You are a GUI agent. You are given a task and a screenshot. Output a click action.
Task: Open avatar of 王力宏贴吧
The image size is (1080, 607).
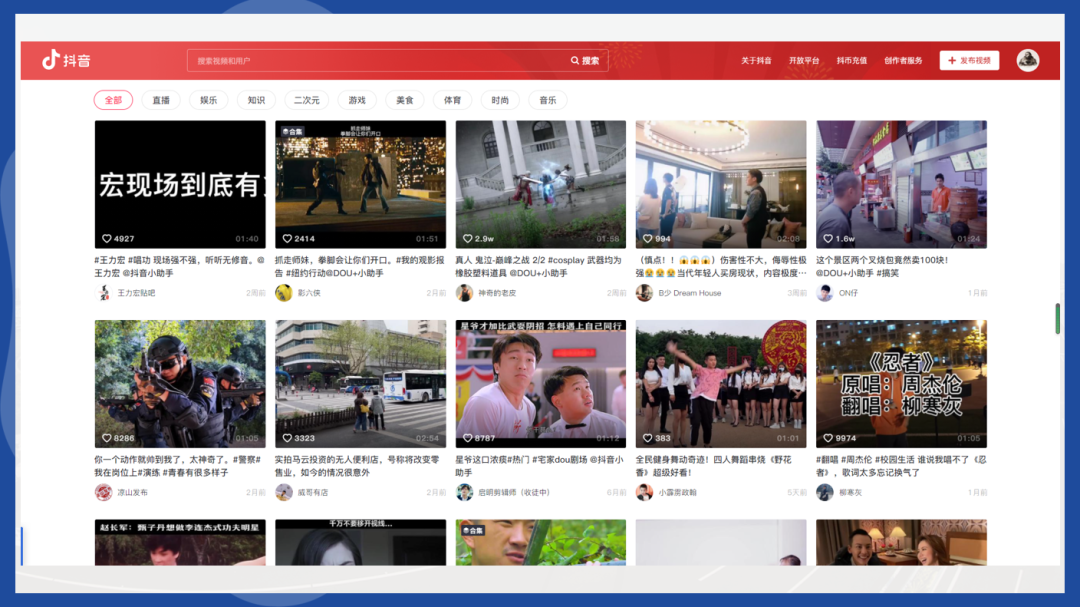tap(103, 293)
